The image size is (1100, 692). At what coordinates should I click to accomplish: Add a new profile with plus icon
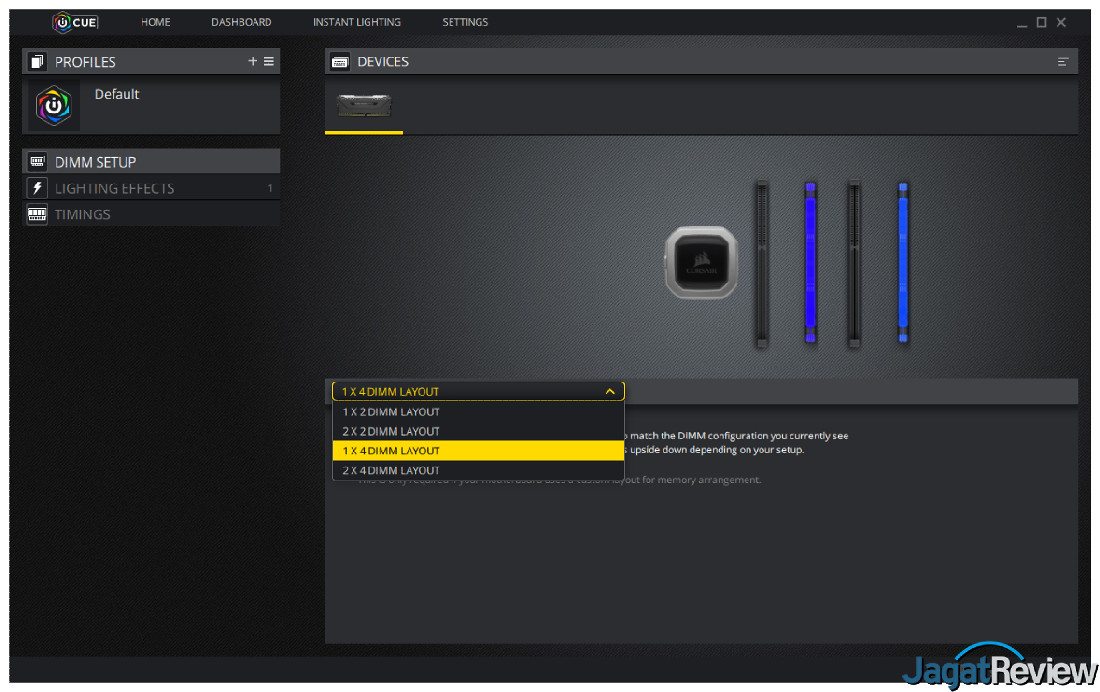tap(253, 62)
